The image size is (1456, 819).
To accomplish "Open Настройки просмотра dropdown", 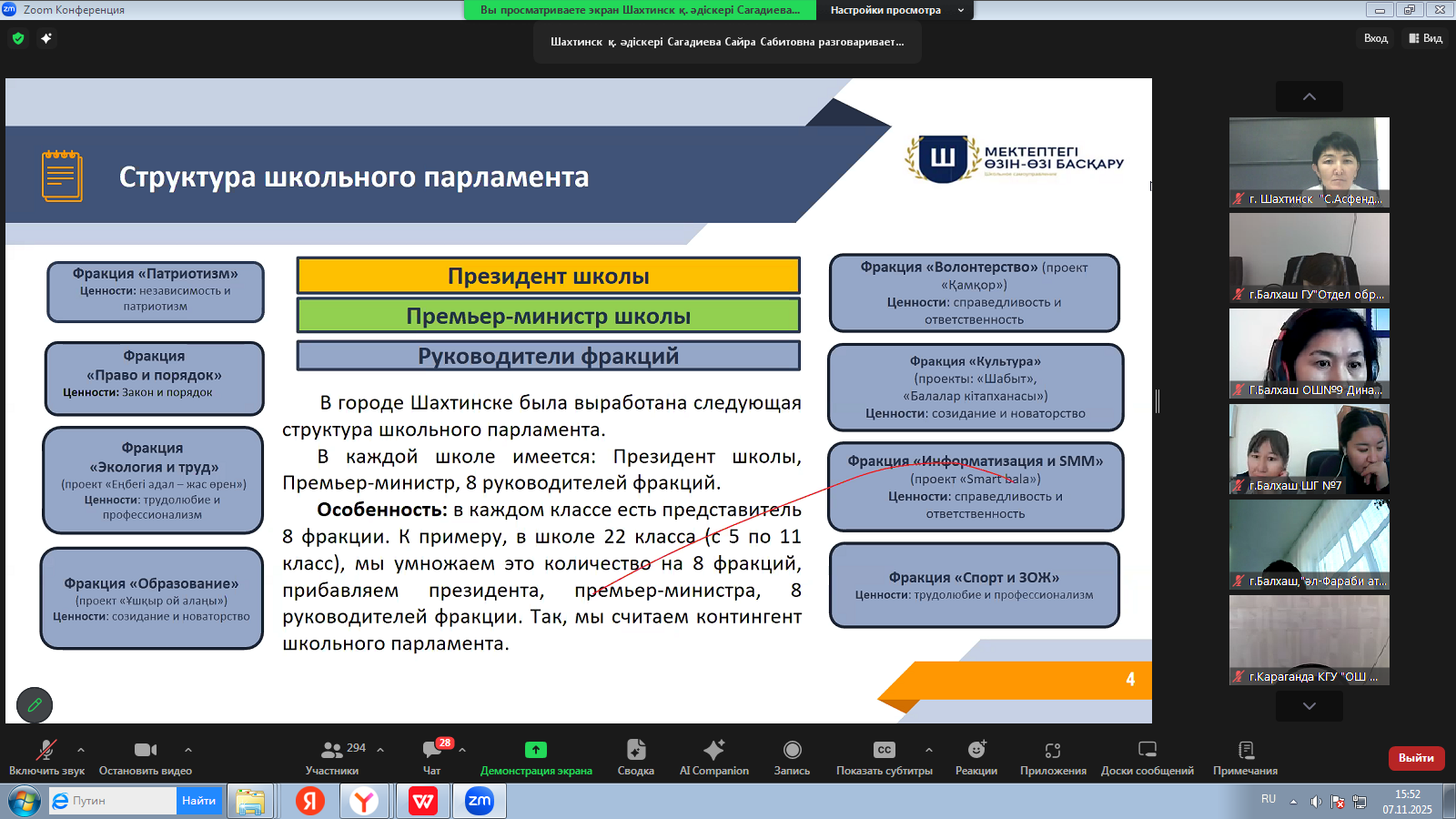I will 895,10.
